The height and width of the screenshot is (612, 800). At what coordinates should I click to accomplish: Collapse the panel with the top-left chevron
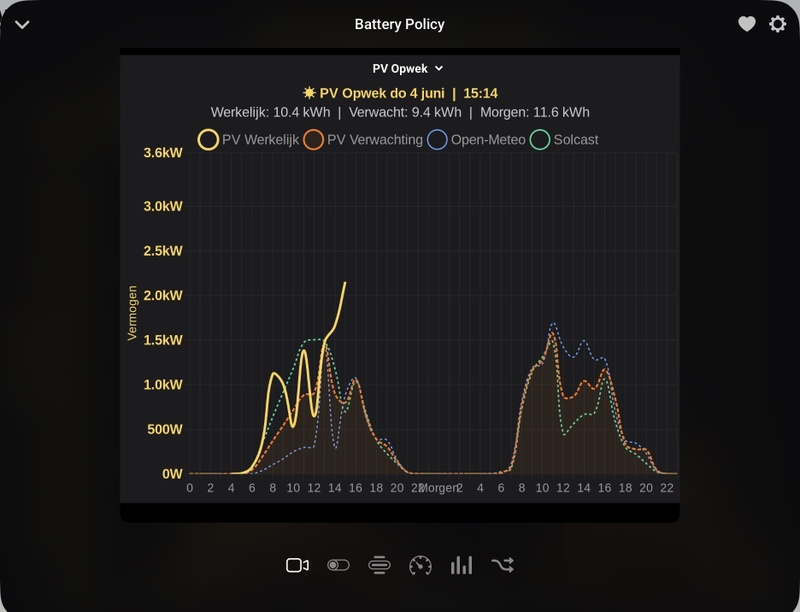[22, 24]
